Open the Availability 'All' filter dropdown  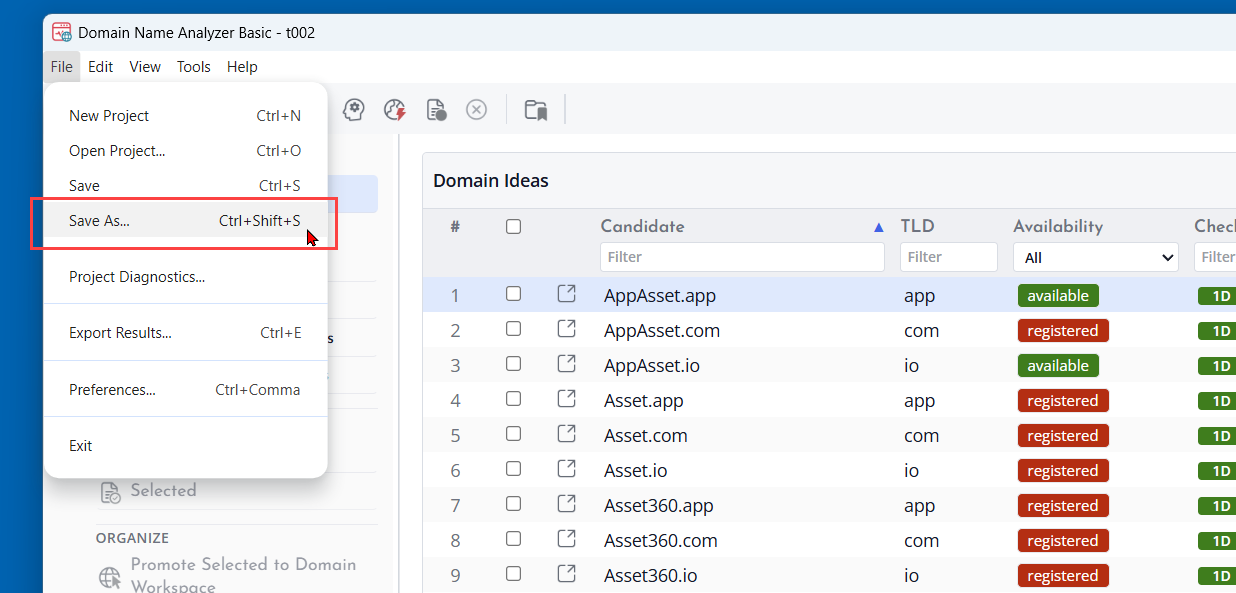1096,257
